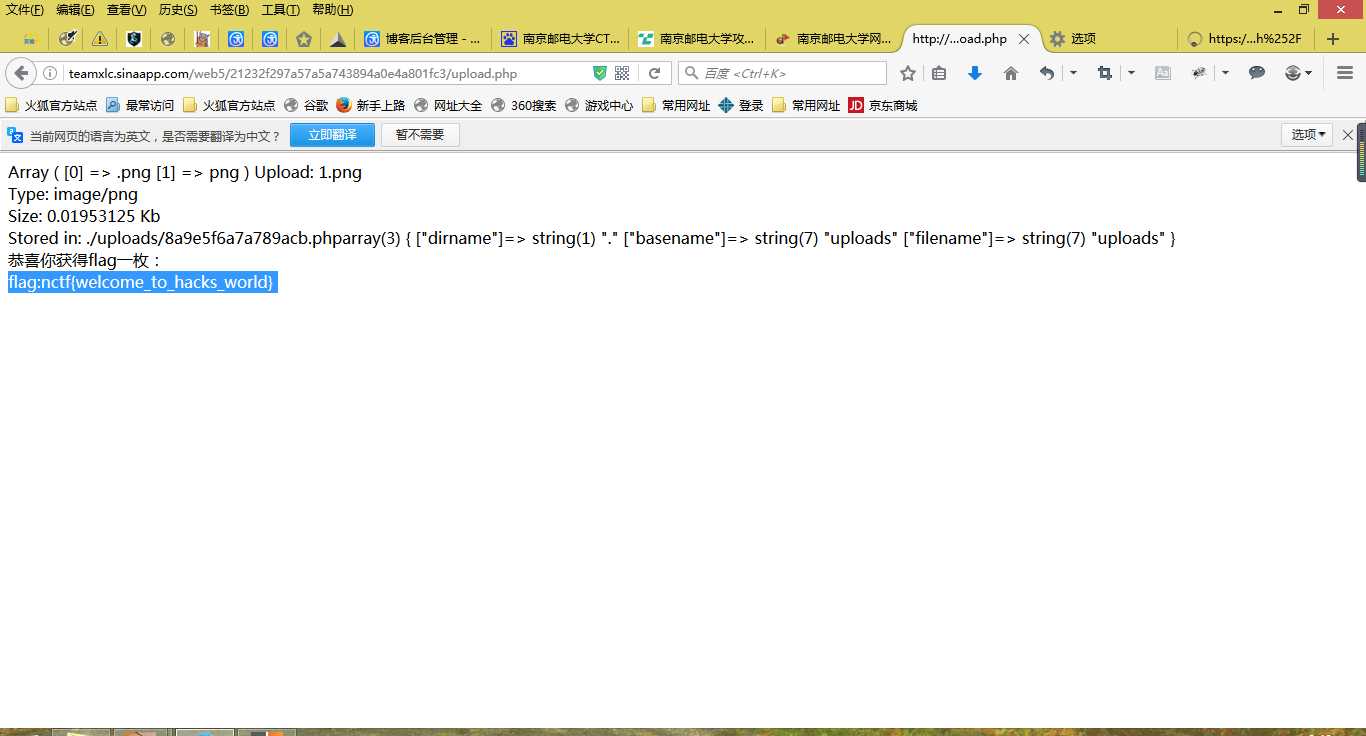Click the back navigation arrow
Screen dimensions: 1366x736
[21, 73]
